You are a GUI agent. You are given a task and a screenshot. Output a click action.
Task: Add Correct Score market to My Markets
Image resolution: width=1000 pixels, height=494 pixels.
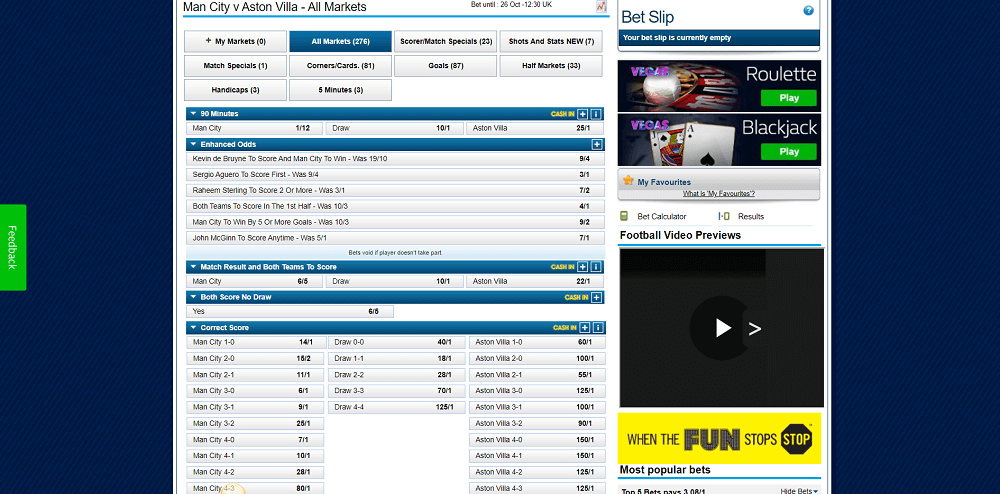[x=584, y=328]
